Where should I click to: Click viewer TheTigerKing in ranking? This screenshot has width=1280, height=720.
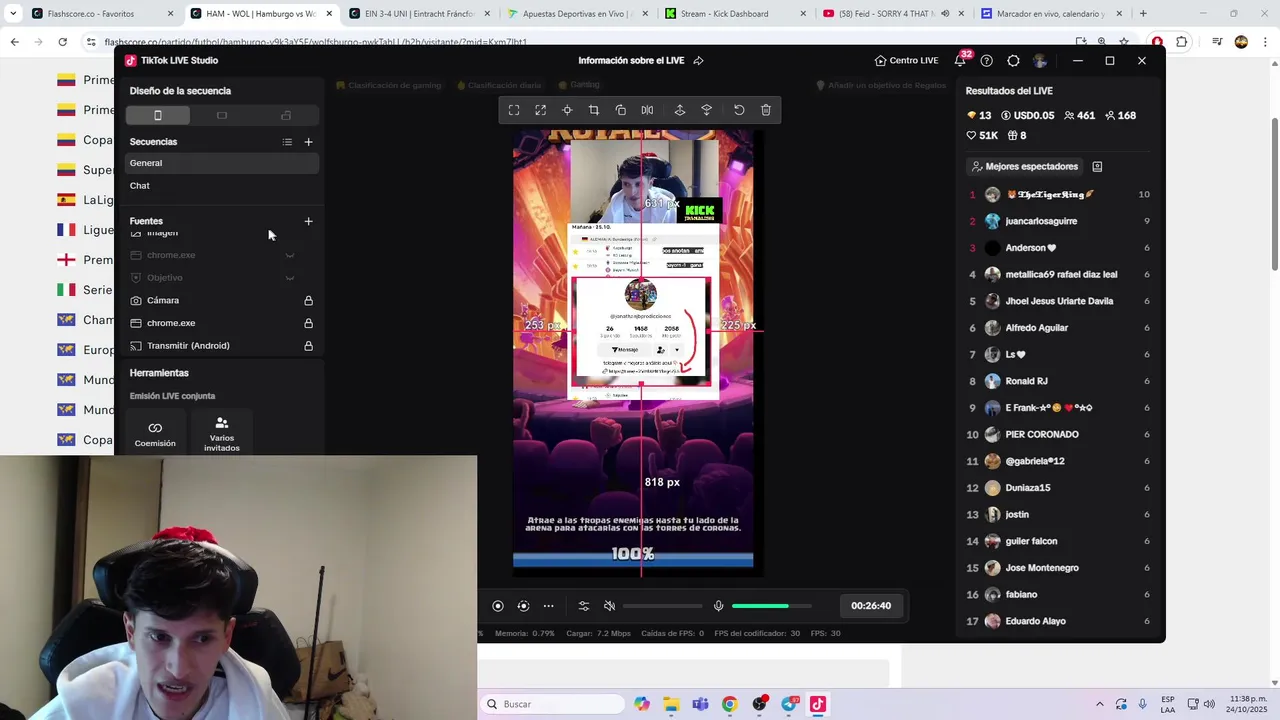pyautogui.click(x=1051, y=194)
